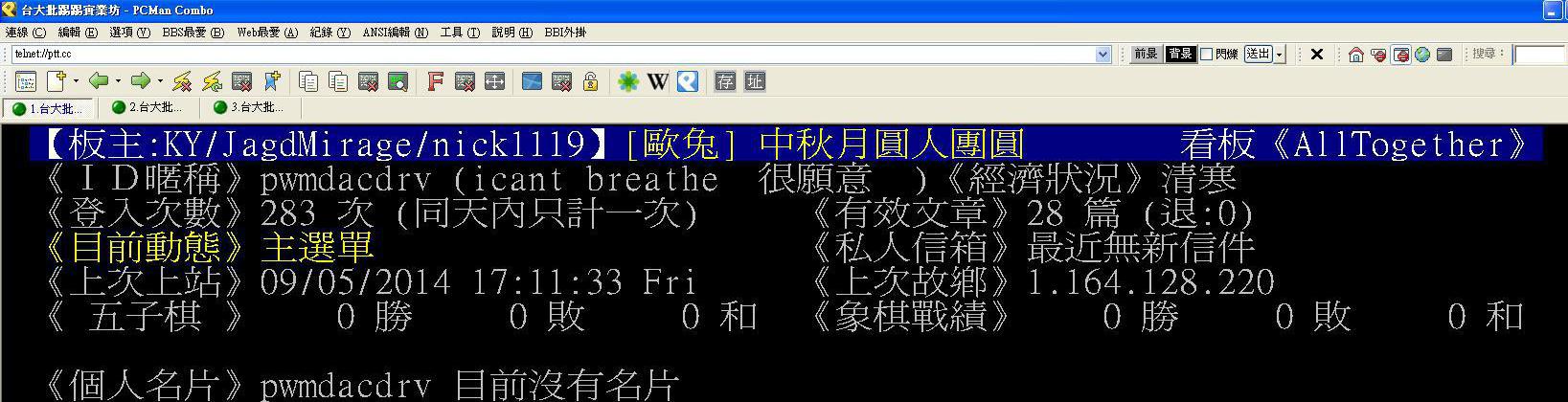Switch to tab 1.台大批...
The width and height of the screenshot is (1568, 402).
49,108
